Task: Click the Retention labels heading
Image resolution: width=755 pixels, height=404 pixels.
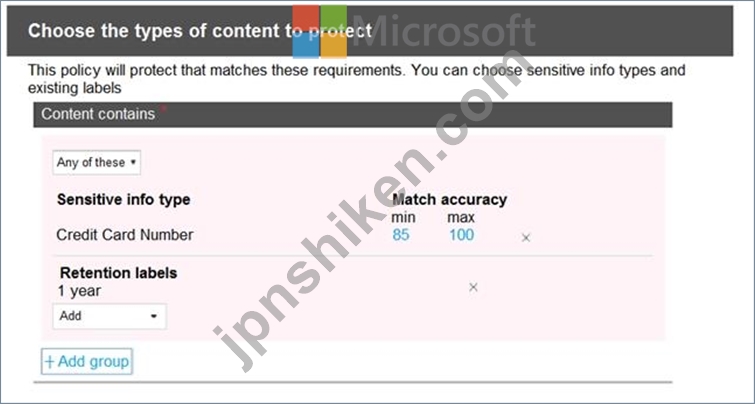Action: coord(118,273)
